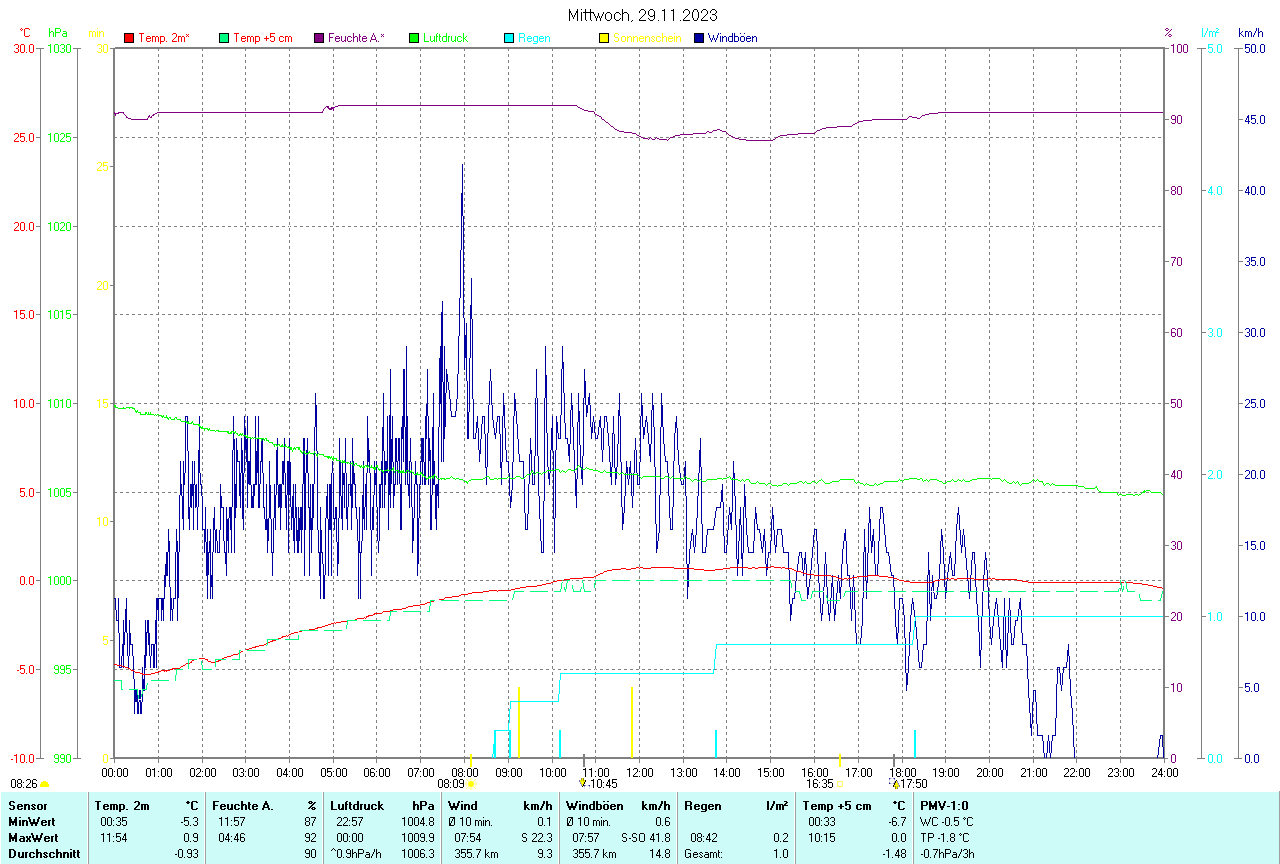Click the '12:00' time axis label
Image resolution: width=1280 pixels, height=864 pixels.
coord(640,773)
